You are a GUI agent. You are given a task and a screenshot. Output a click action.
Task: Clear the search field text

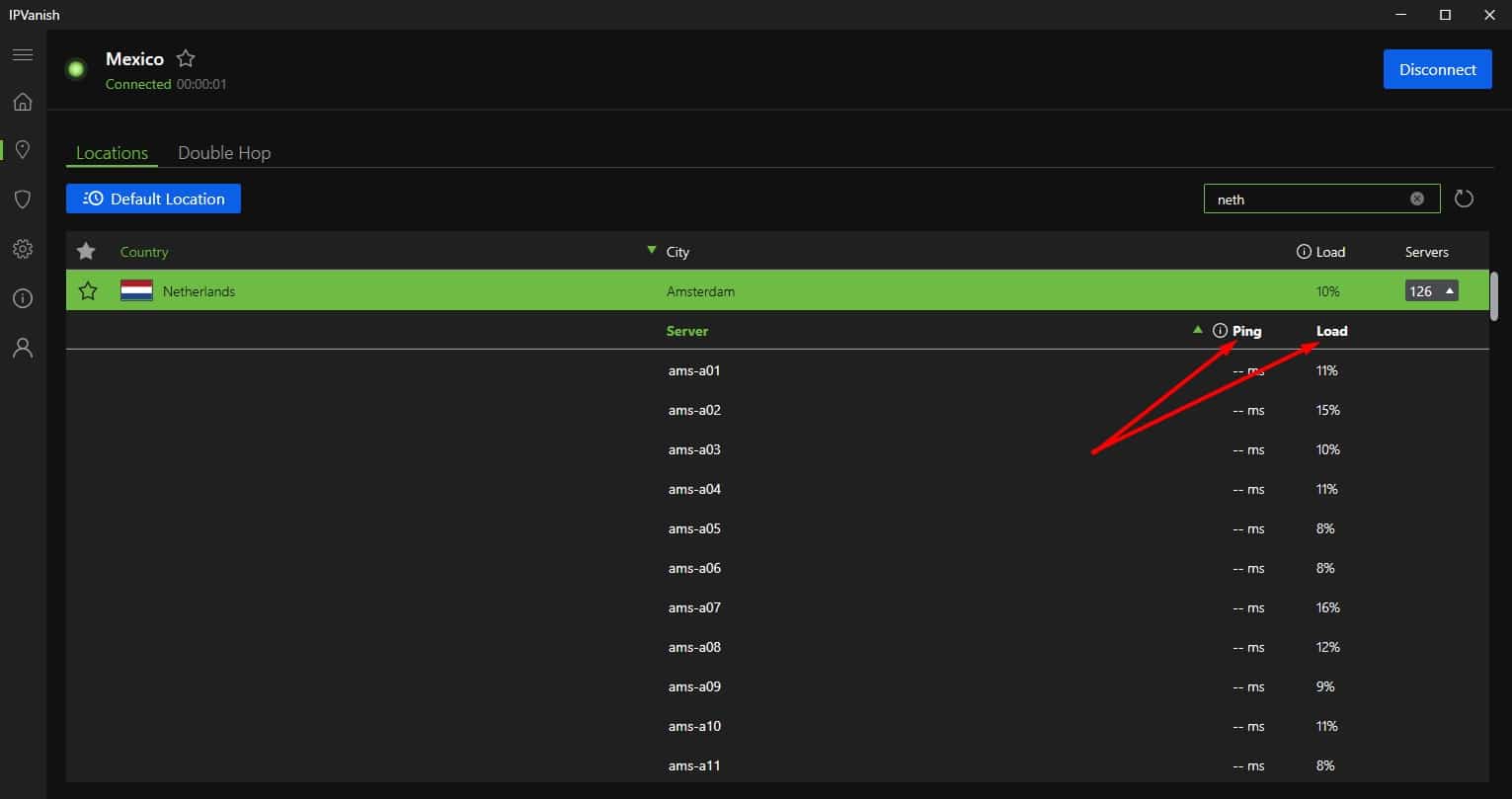click(1417, 199)
